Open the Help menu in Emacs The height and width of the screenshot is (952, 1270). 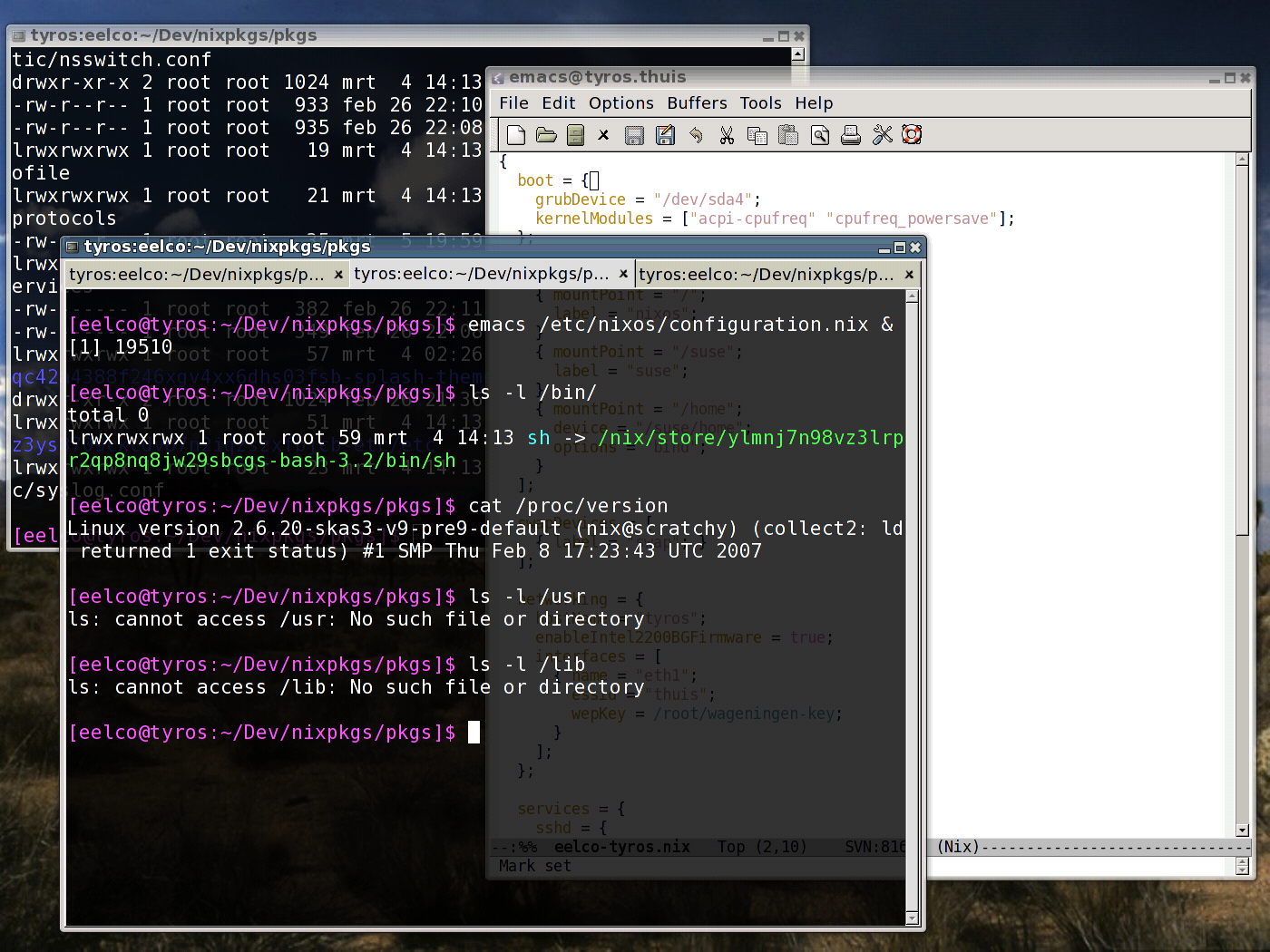[814, 103]
